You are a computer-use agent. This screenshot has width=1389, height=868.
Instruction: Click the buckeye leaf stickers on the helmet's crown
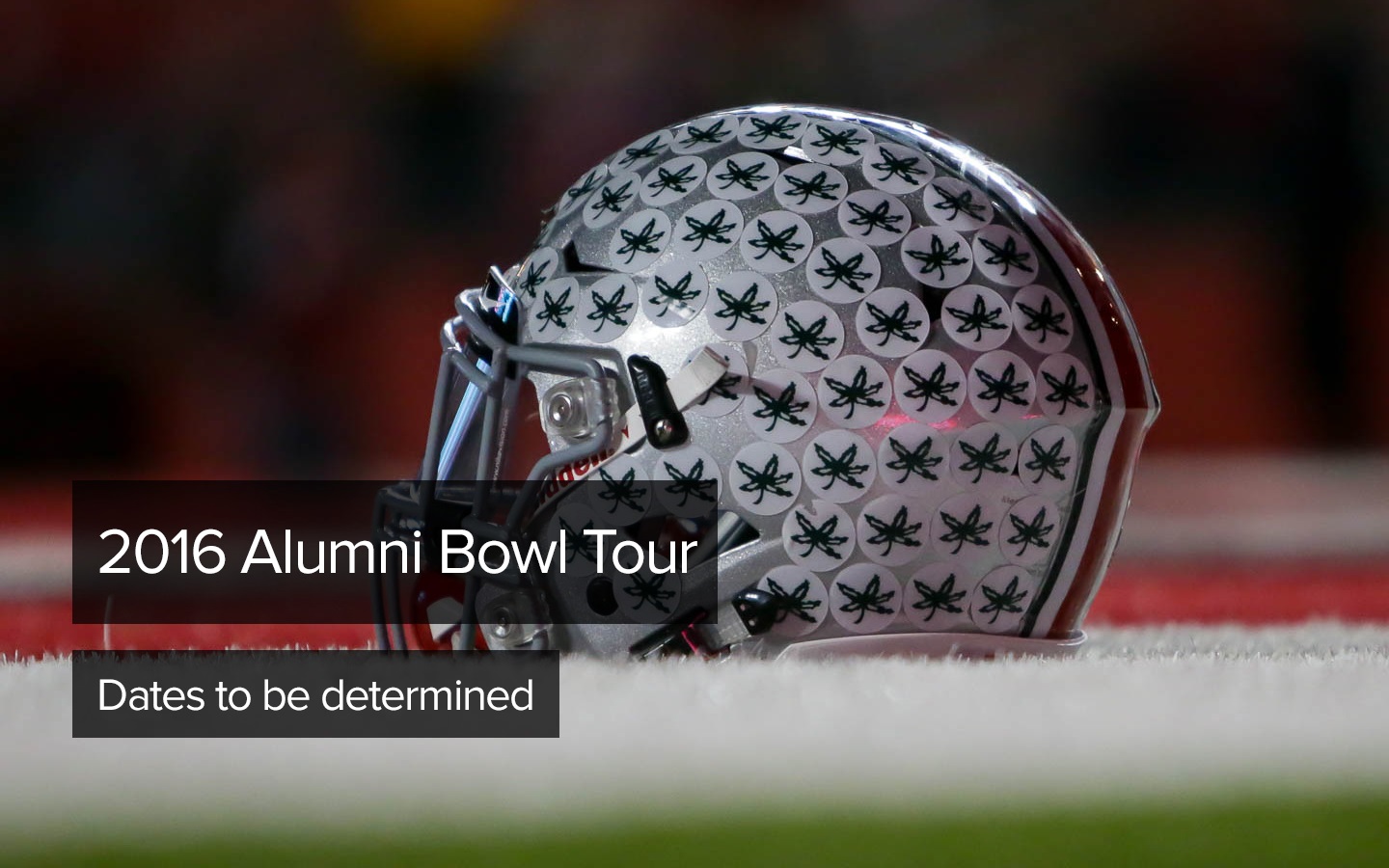point(772,193)
